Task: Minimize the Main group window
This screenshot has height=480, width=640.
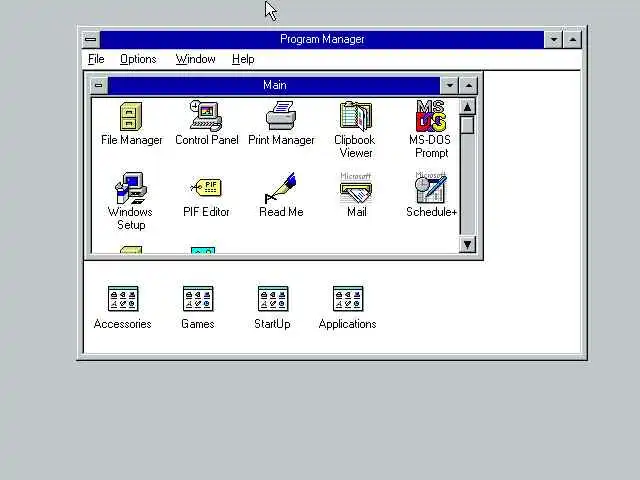Action: (449, 85)
